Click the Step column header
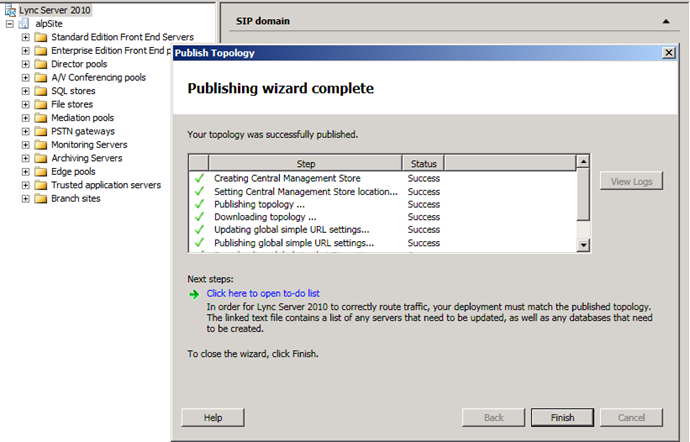 pyautogui.click(x=305, y=163)
